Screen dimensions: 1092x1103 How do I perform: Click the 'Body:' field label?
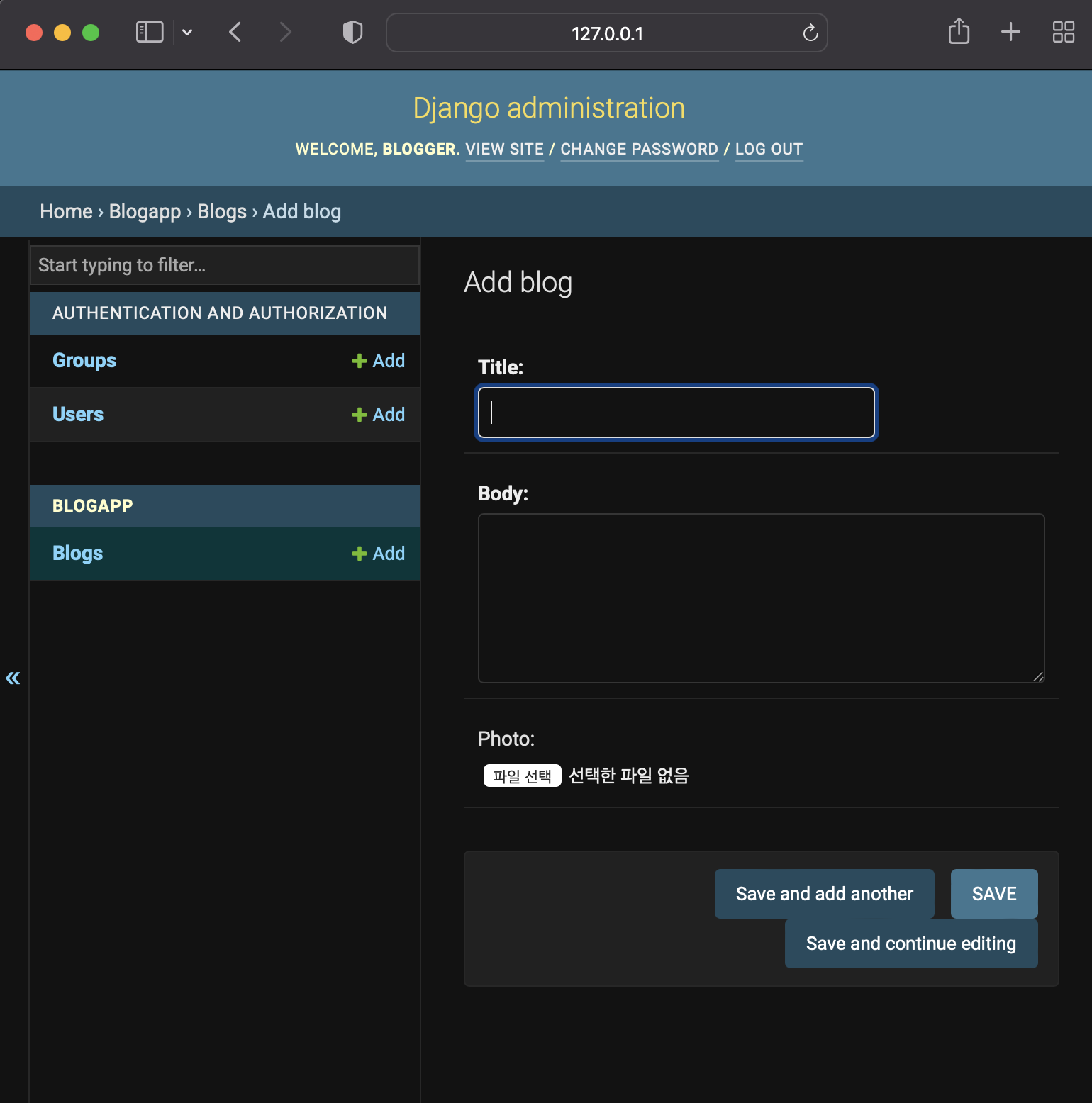(503, 493)
